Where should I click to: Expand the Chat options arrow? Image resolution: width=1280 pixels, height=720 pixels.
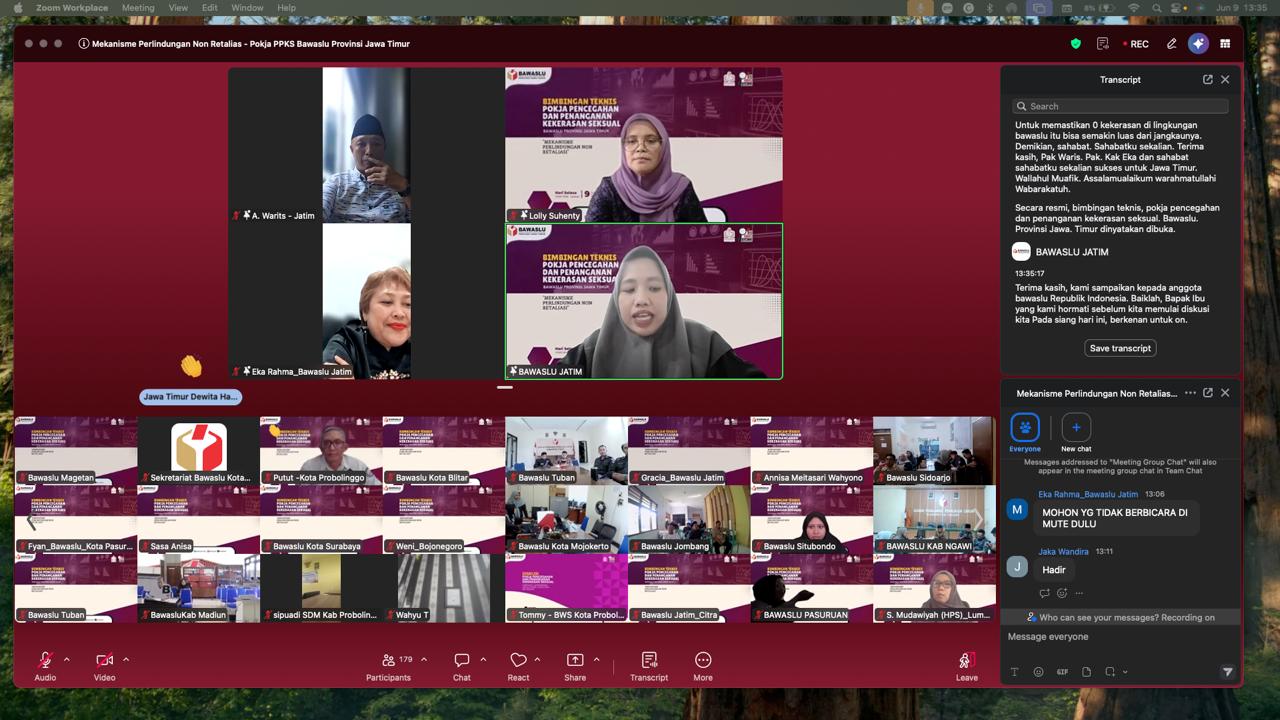click(483, 660)
